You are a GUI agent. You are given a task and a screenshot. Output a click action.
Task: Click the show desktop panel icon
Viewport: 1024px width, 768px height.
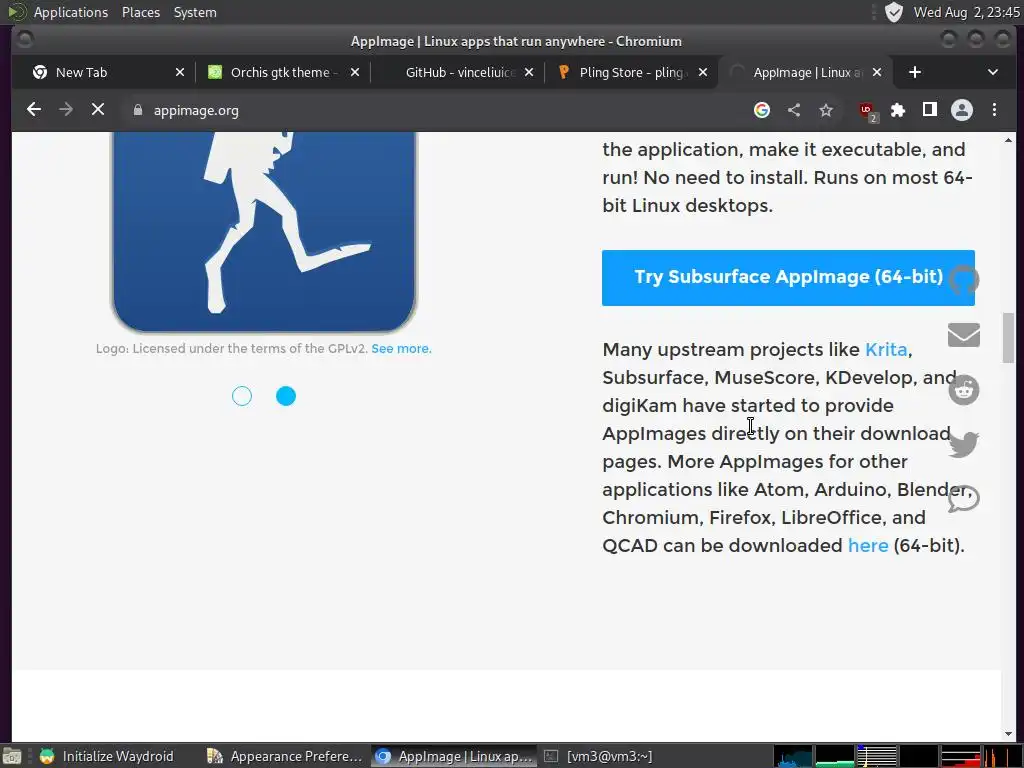click(12, 756)
